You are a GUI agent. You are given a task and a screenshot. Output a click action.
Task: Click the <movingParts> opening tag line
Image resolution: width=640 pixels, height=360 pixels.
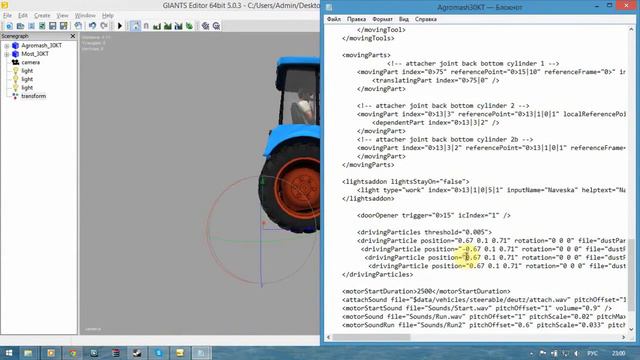tap(367, 55)
